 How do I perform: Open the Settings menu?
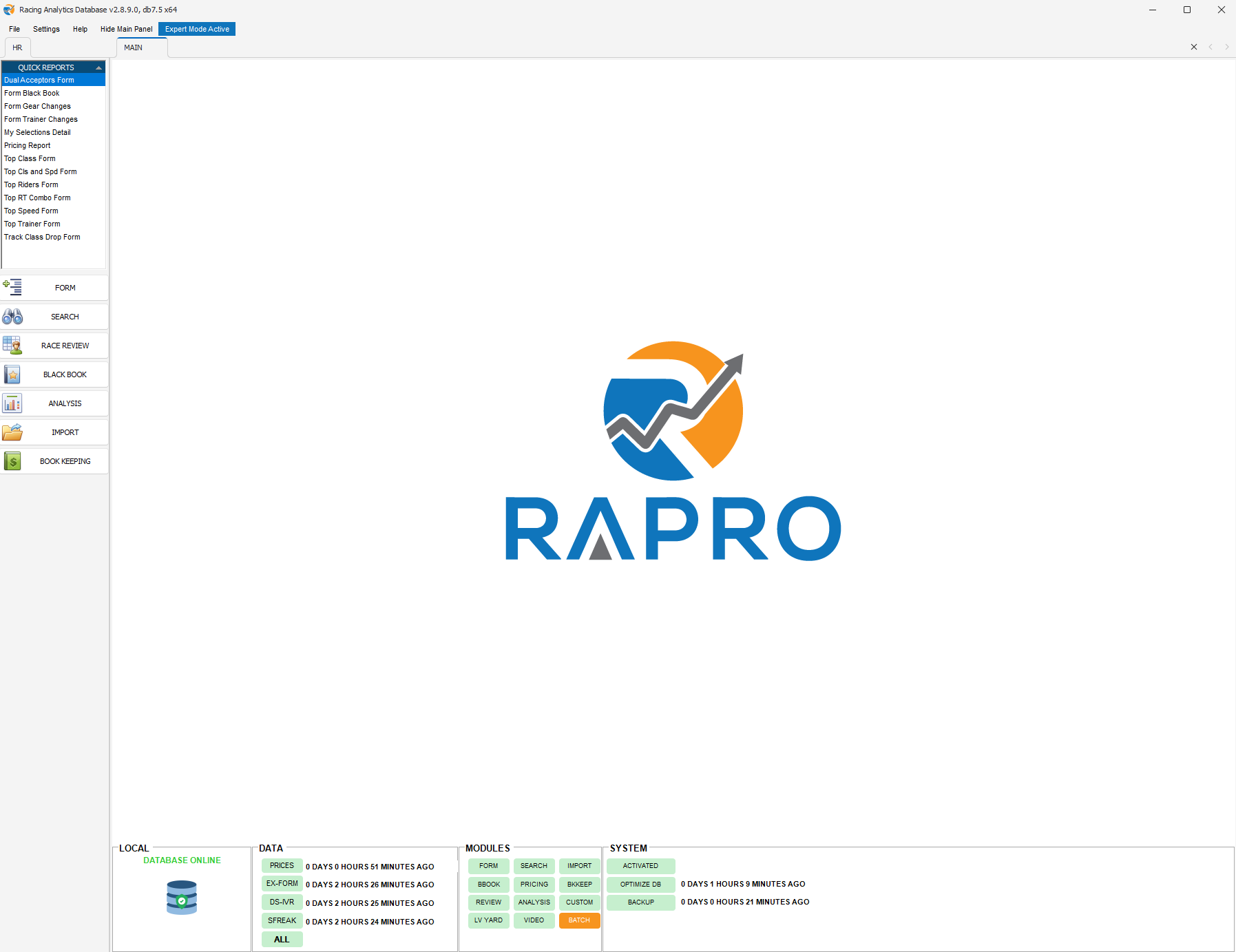tap(46, 29)
